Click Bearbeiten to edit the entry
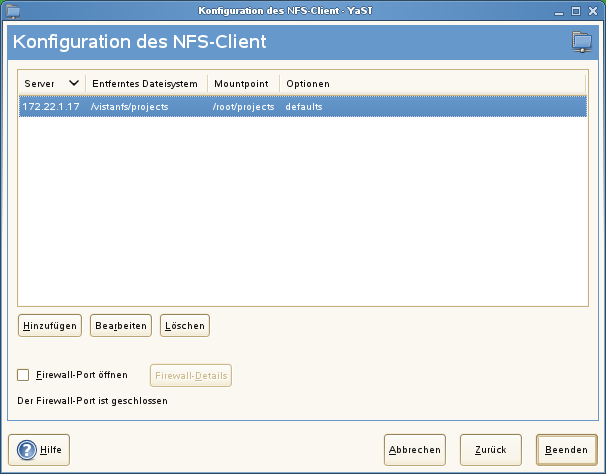The width and height of the screenshot is (606, 474). coord(121,326)
